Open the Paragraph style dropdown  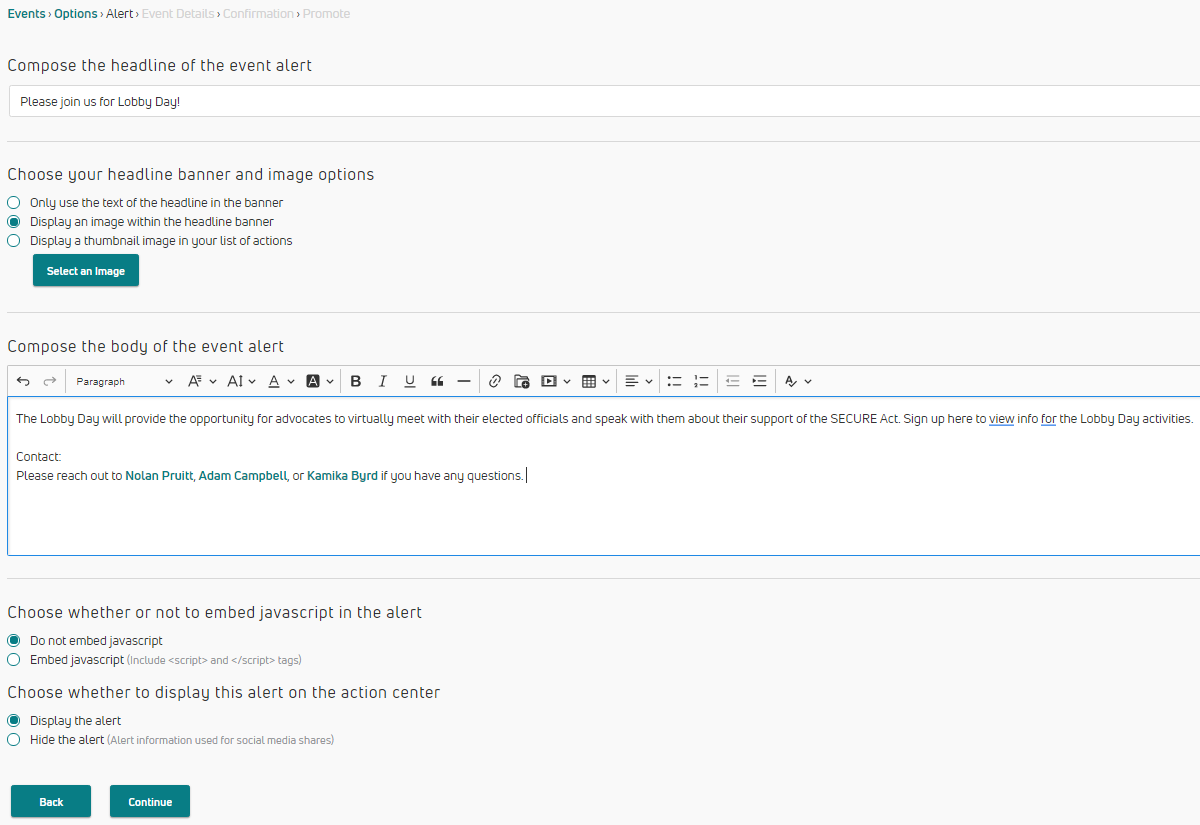(124, 381)
